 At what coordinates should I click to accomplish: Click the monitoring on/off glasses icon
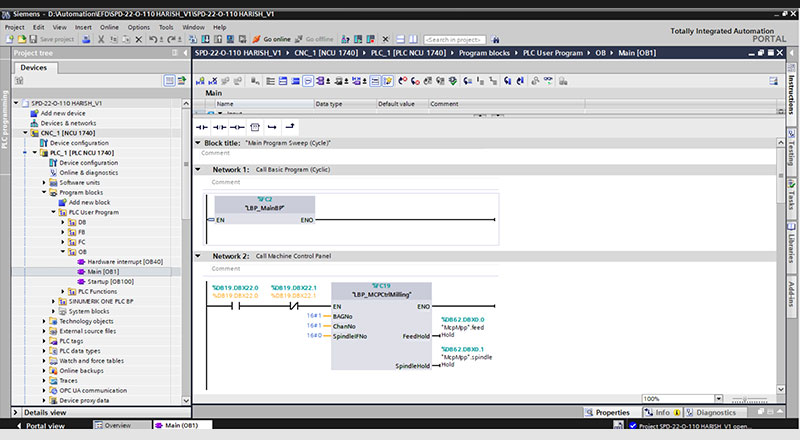coord(548,81)
